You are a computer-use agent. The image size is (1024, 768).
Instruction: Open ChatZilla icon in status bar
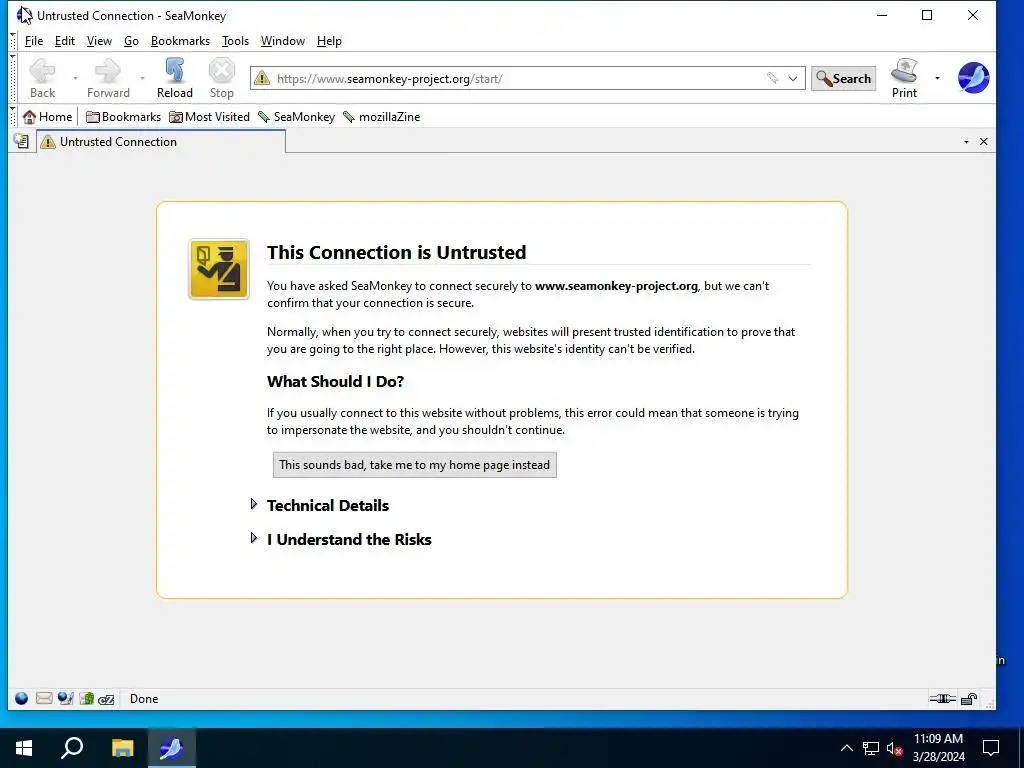pos(106,699)
